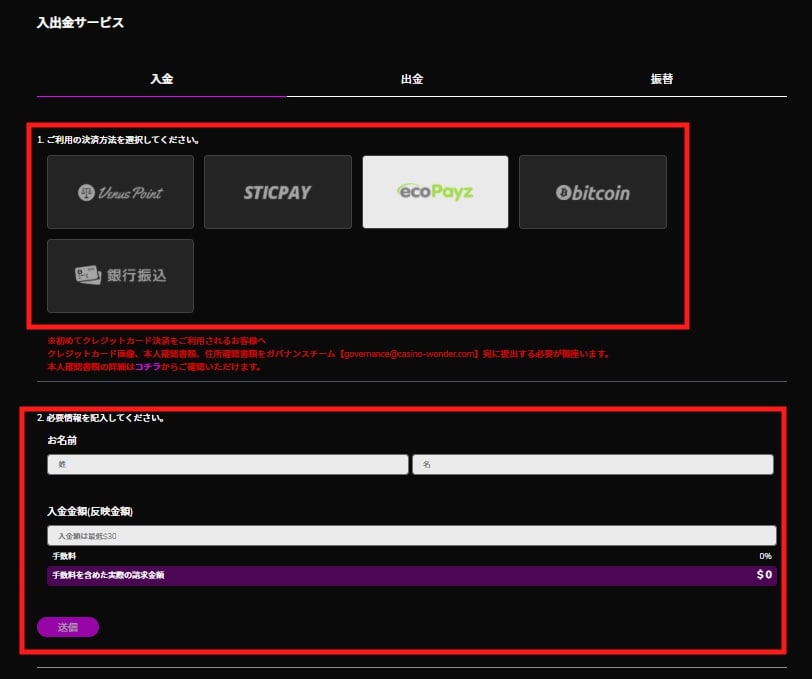This screenshot has width=812, height=679.
Task: Click the 0% fee value
Action: [x=765, y=556]
